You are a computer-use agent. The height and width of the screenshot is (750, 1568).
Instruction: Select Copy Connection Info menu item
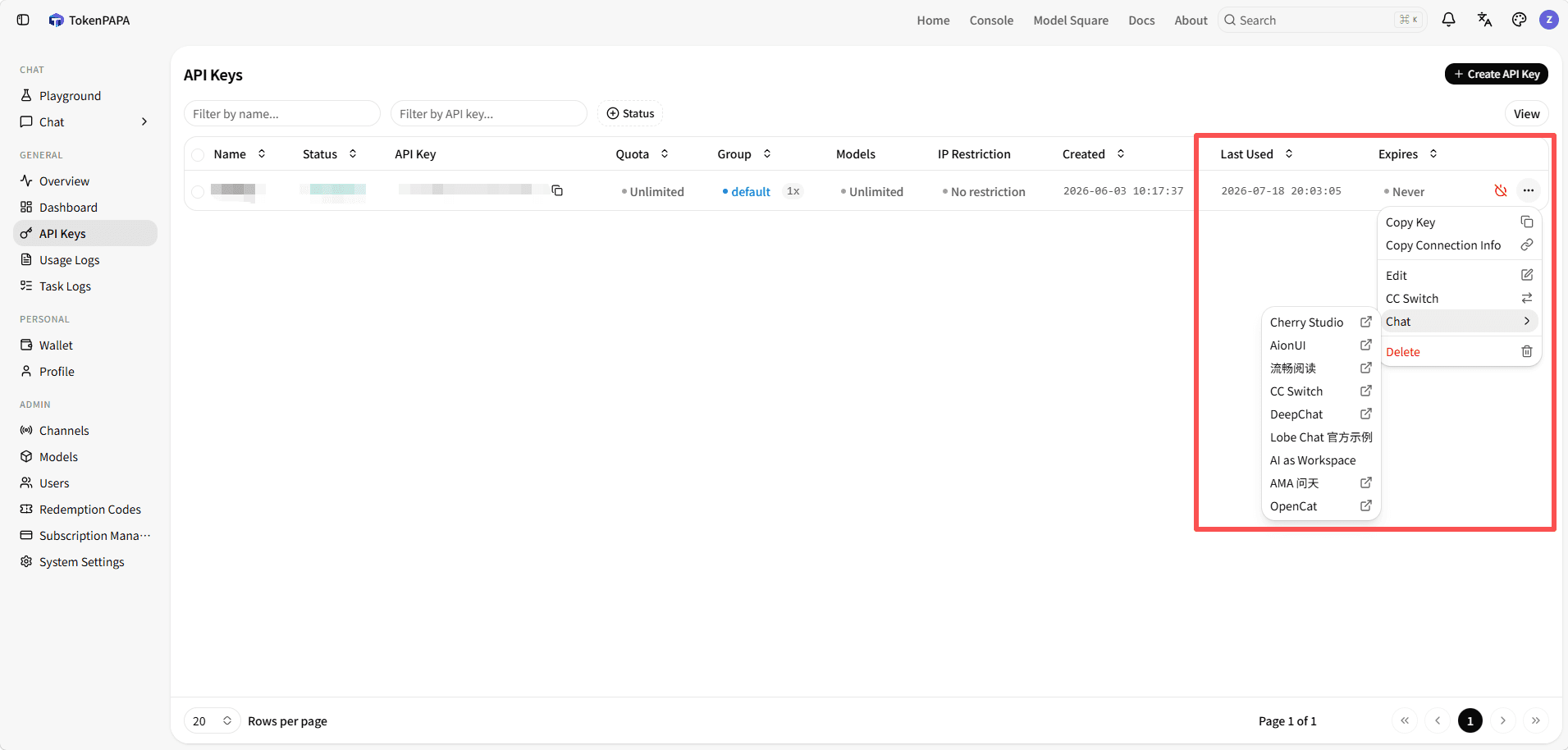[1459, 245]
